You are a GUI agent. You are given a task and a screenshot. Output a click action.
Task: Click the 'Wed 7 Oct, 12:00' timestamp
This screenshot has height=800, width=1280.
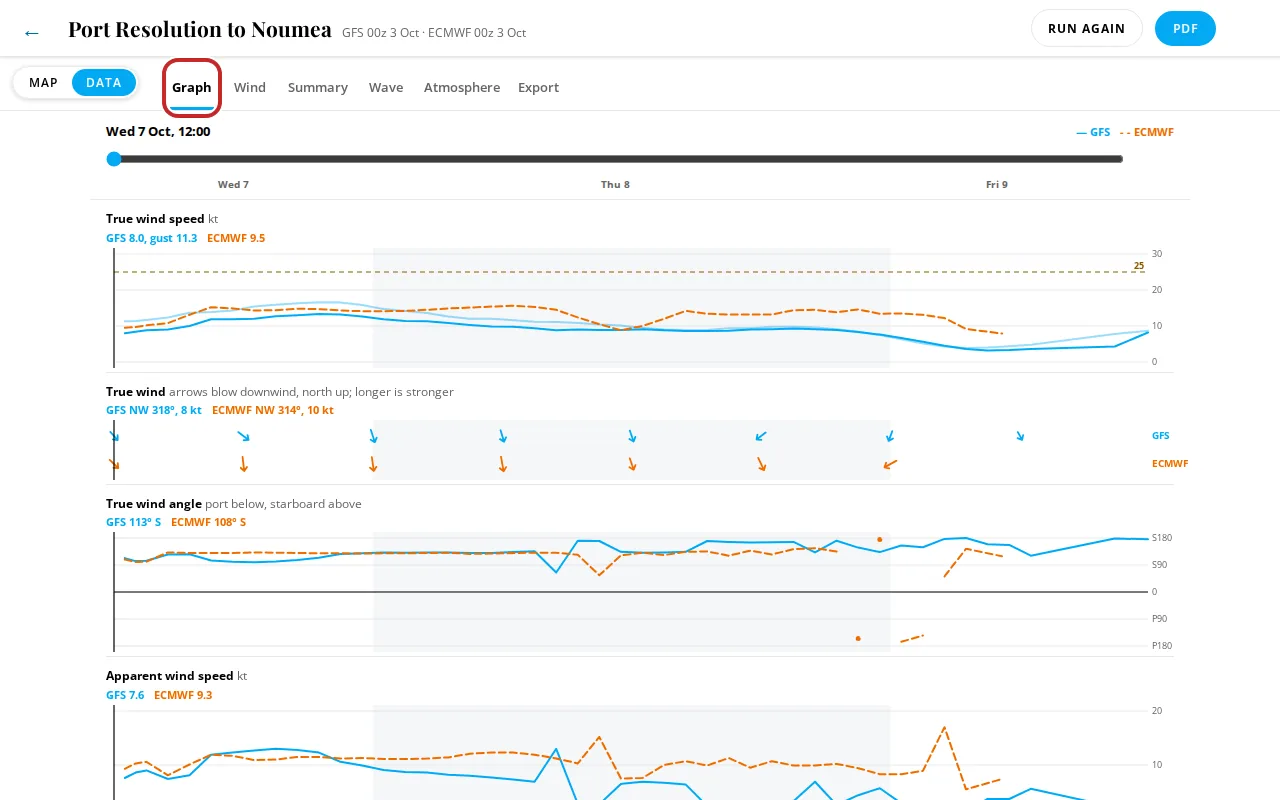point(158,131)
